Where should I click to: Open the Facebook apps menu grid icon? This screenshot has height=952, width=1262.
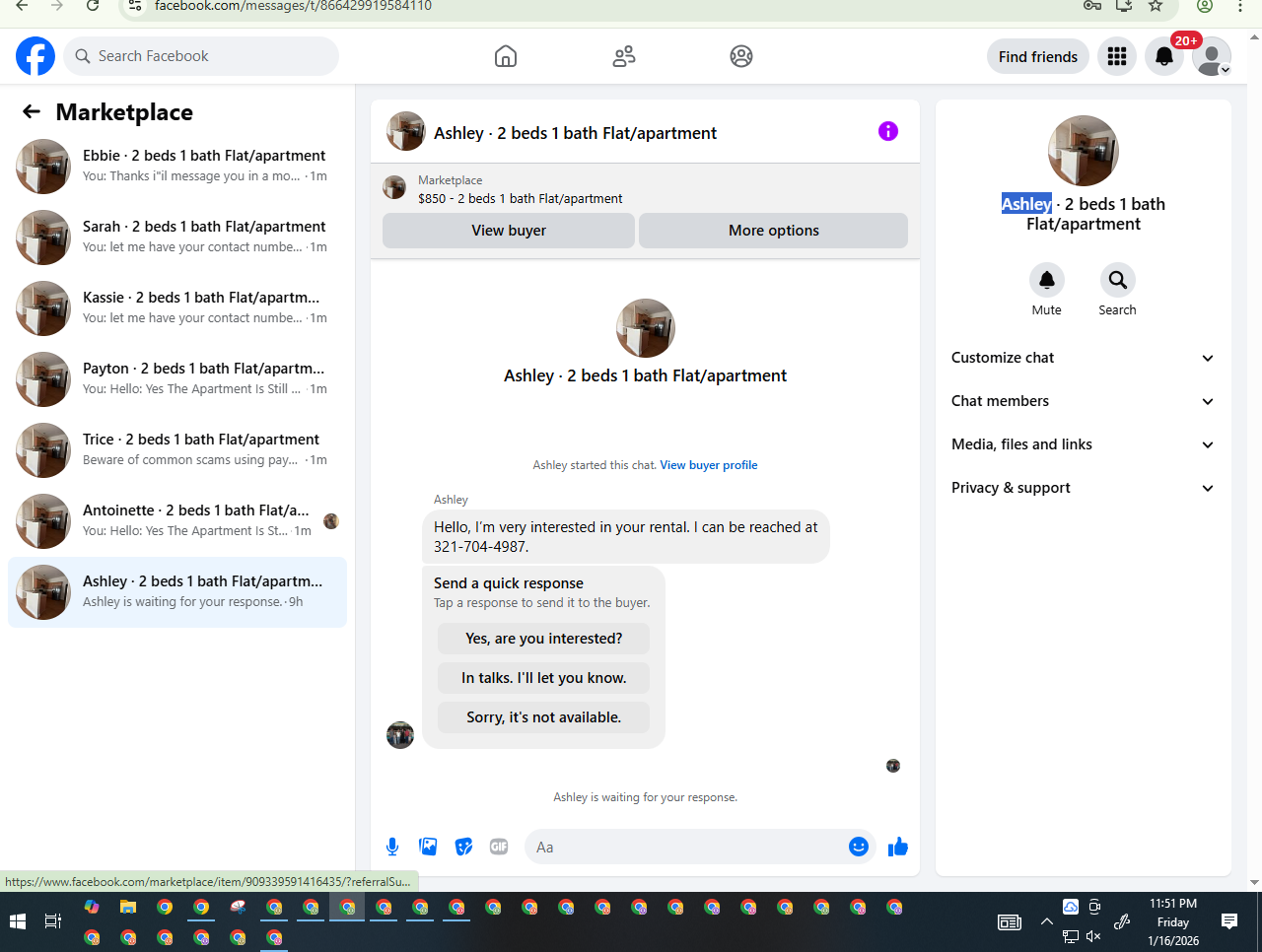coord(1117,56)
